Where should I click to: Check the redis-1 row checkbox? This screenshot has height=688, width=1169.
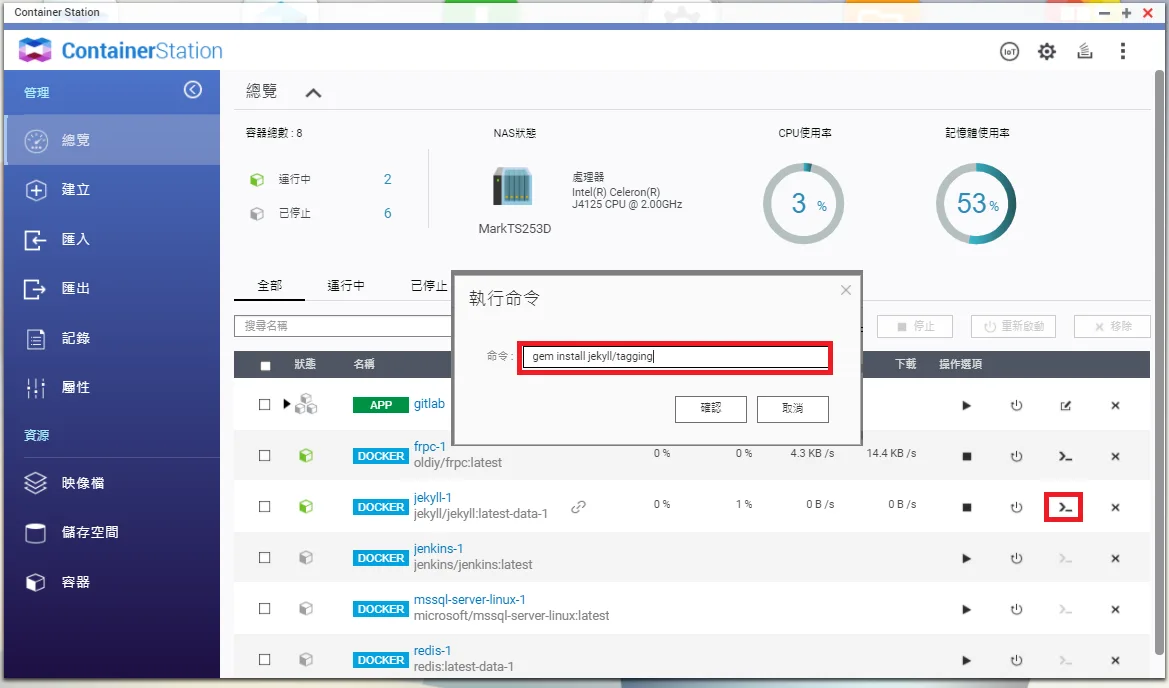(x=265, y=660)
